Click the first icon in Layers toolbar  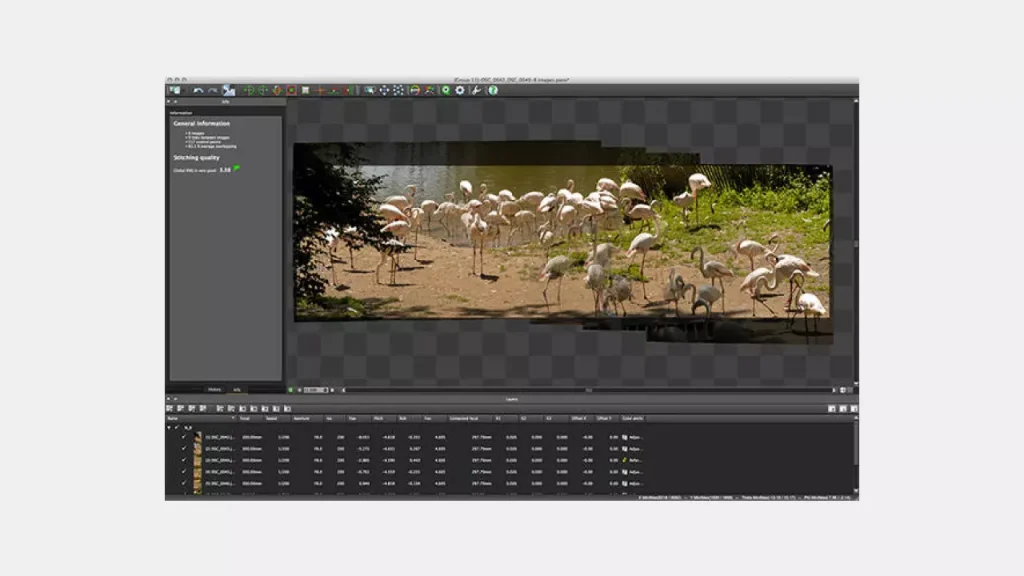click(170, 408)
